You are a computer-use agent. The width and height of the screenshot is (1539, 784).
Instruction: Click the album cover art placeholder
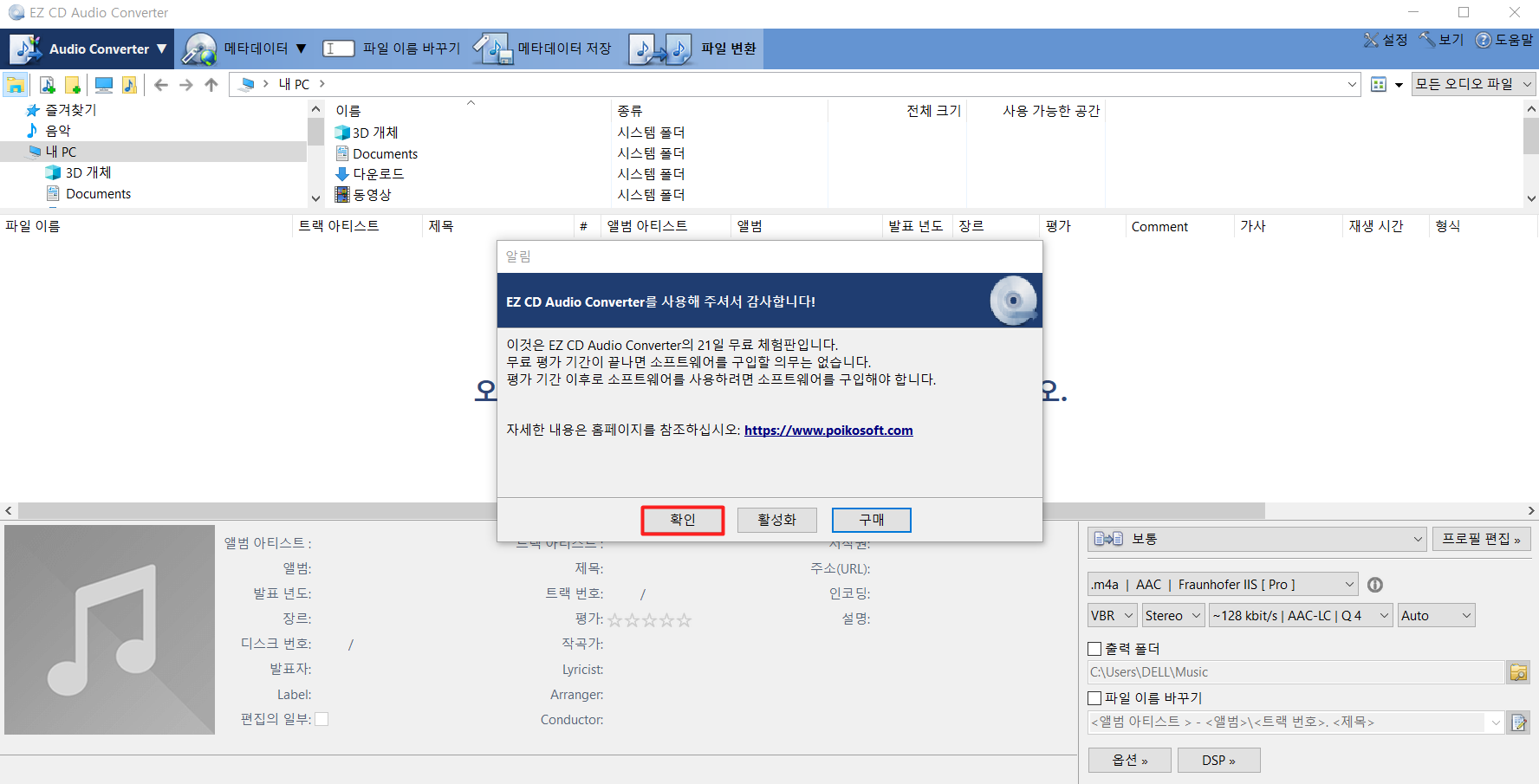point(109,630)
